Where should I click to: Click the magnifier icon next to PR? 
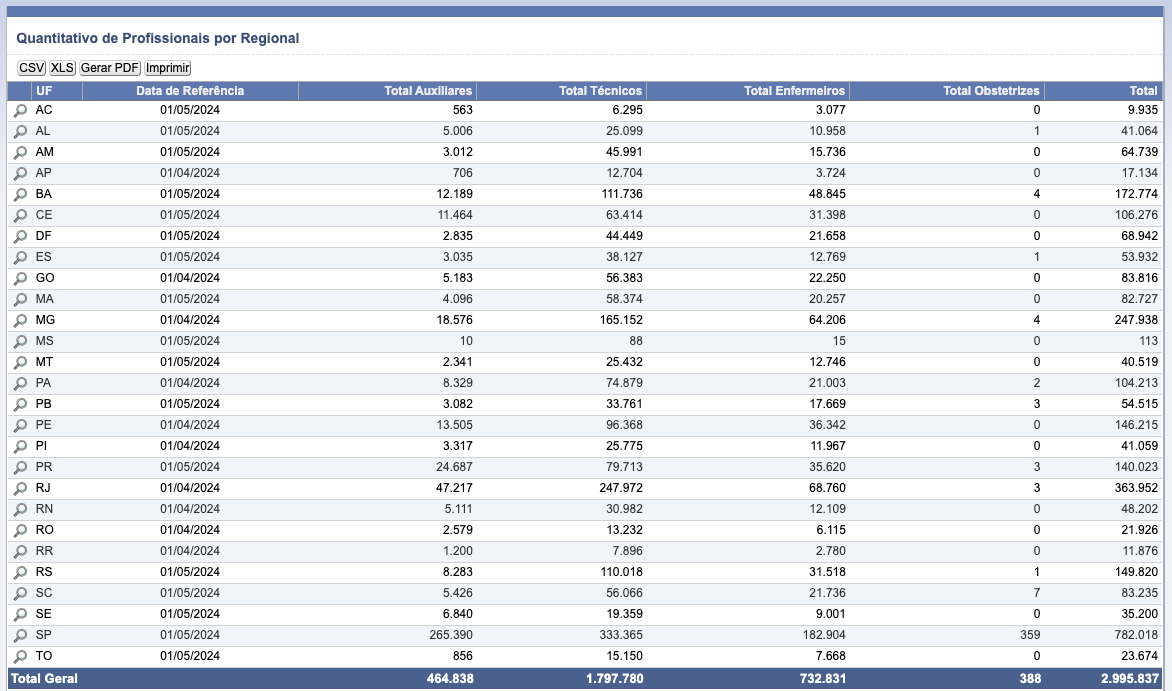coord(20,468)
